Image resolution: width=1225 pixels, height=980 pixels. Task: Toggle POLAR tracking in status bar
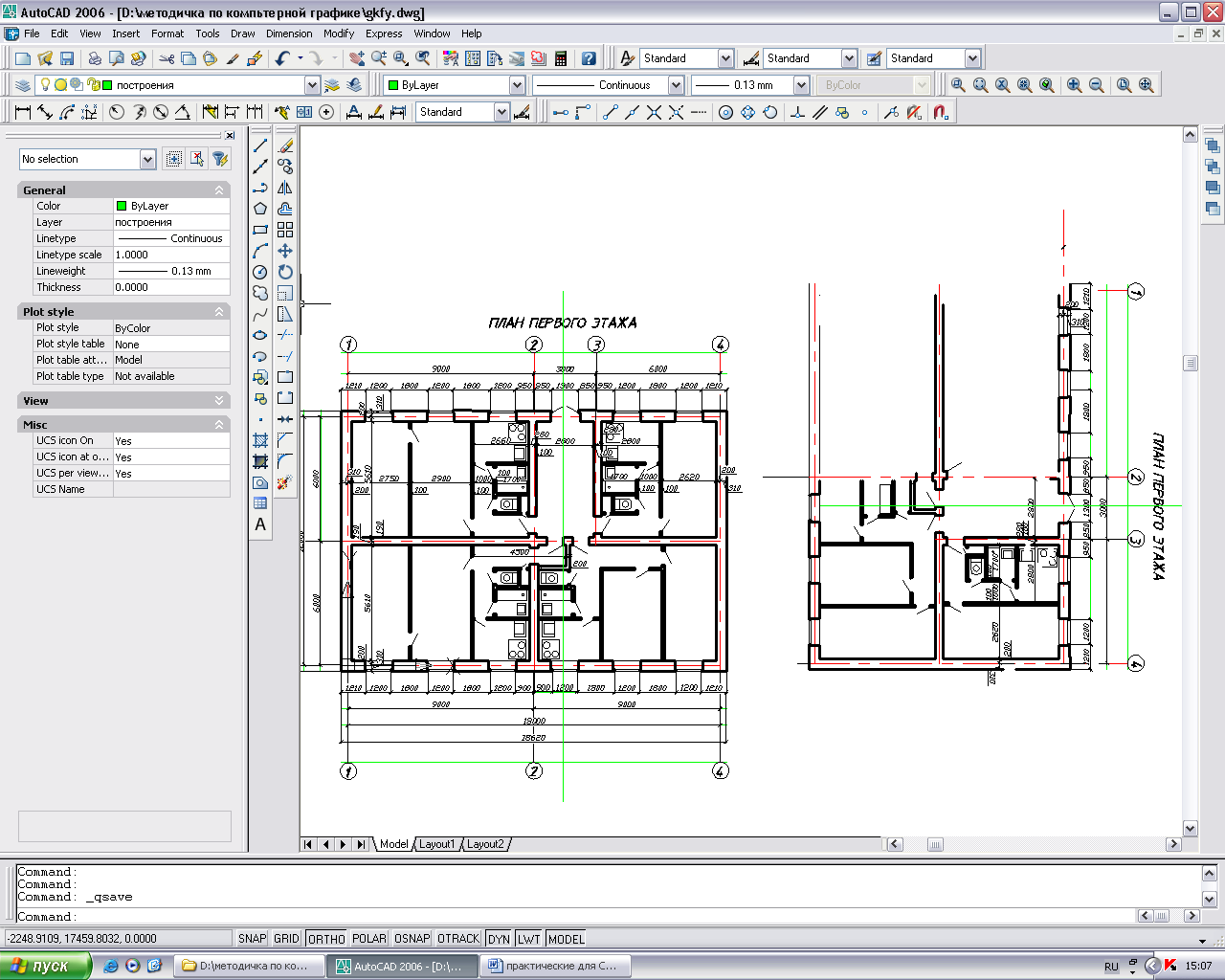[x=369, y=939]
